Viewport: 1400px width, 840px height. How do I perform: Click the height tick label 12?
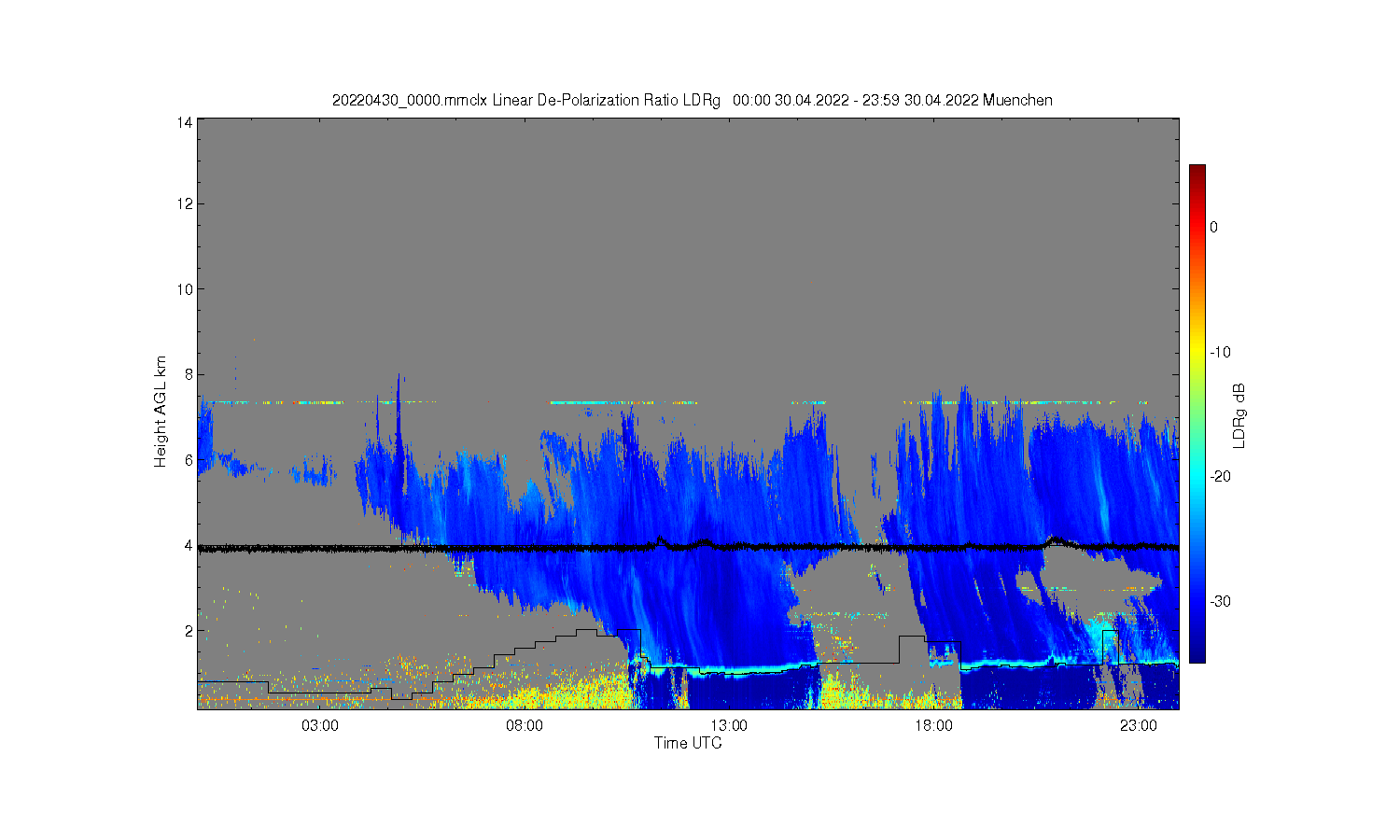[186, 203]
